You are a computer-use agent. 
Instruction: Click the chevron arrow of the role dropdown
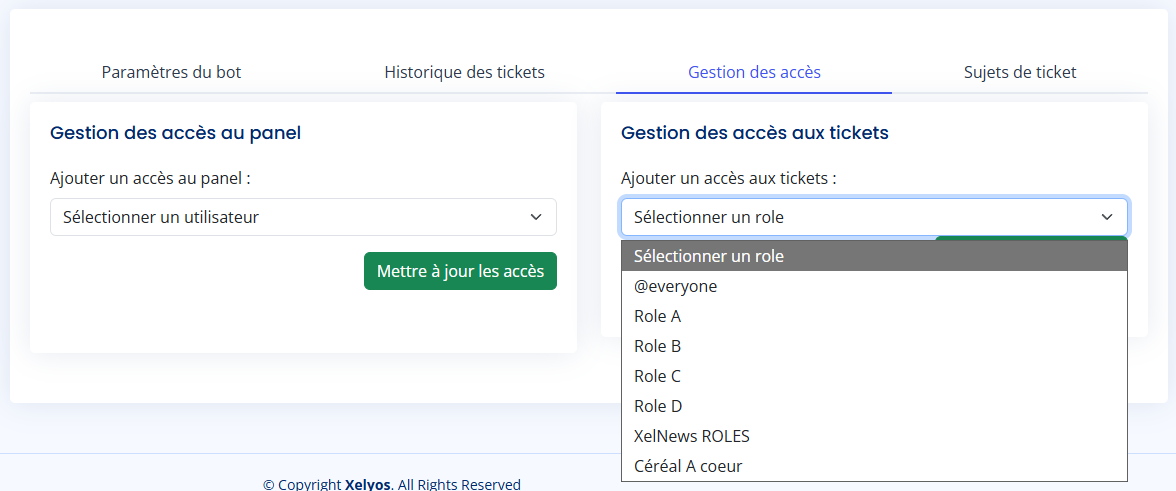click(x=1107, y=217)
